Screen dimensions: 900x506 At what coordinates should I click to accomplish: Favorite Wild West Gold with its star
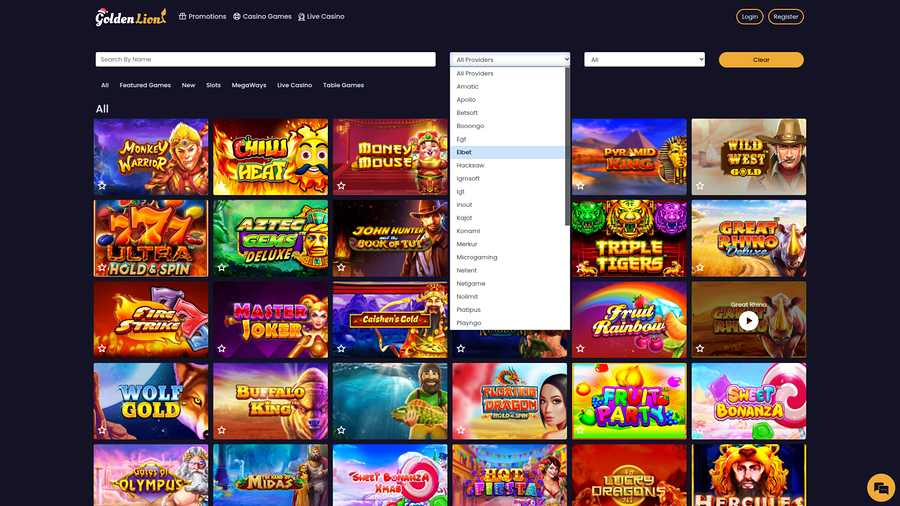coord(700,186)
